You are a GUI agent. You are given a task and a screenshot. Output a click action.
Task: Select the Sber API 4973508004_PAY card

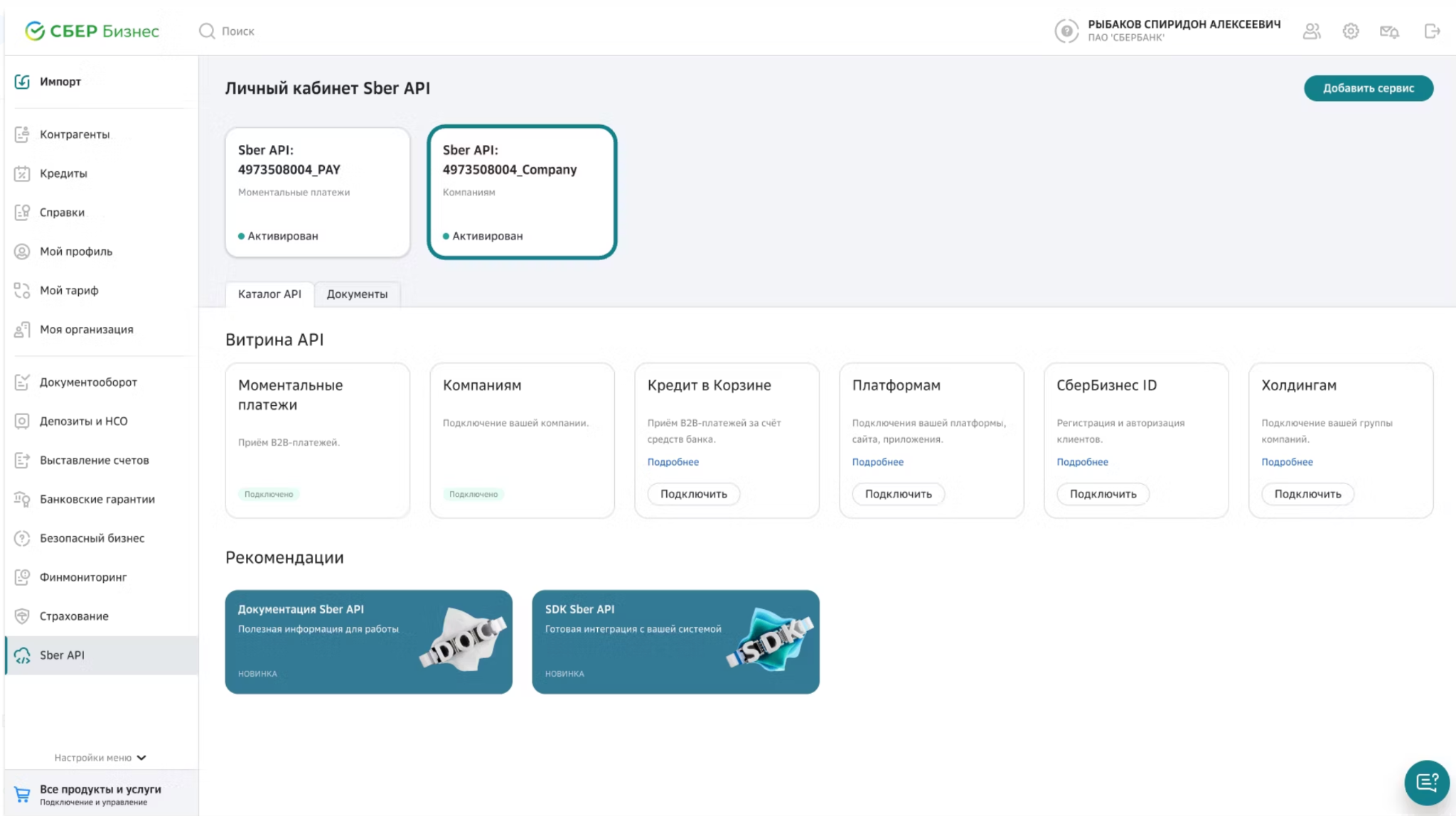318,193
